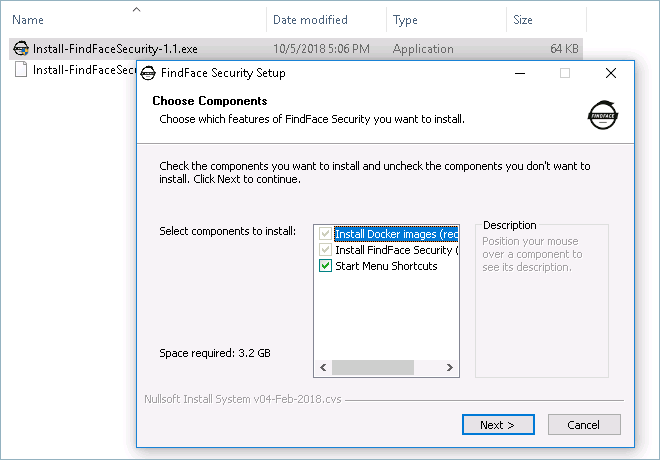Click the installer exe file icon in Explorer

[21, 49]
